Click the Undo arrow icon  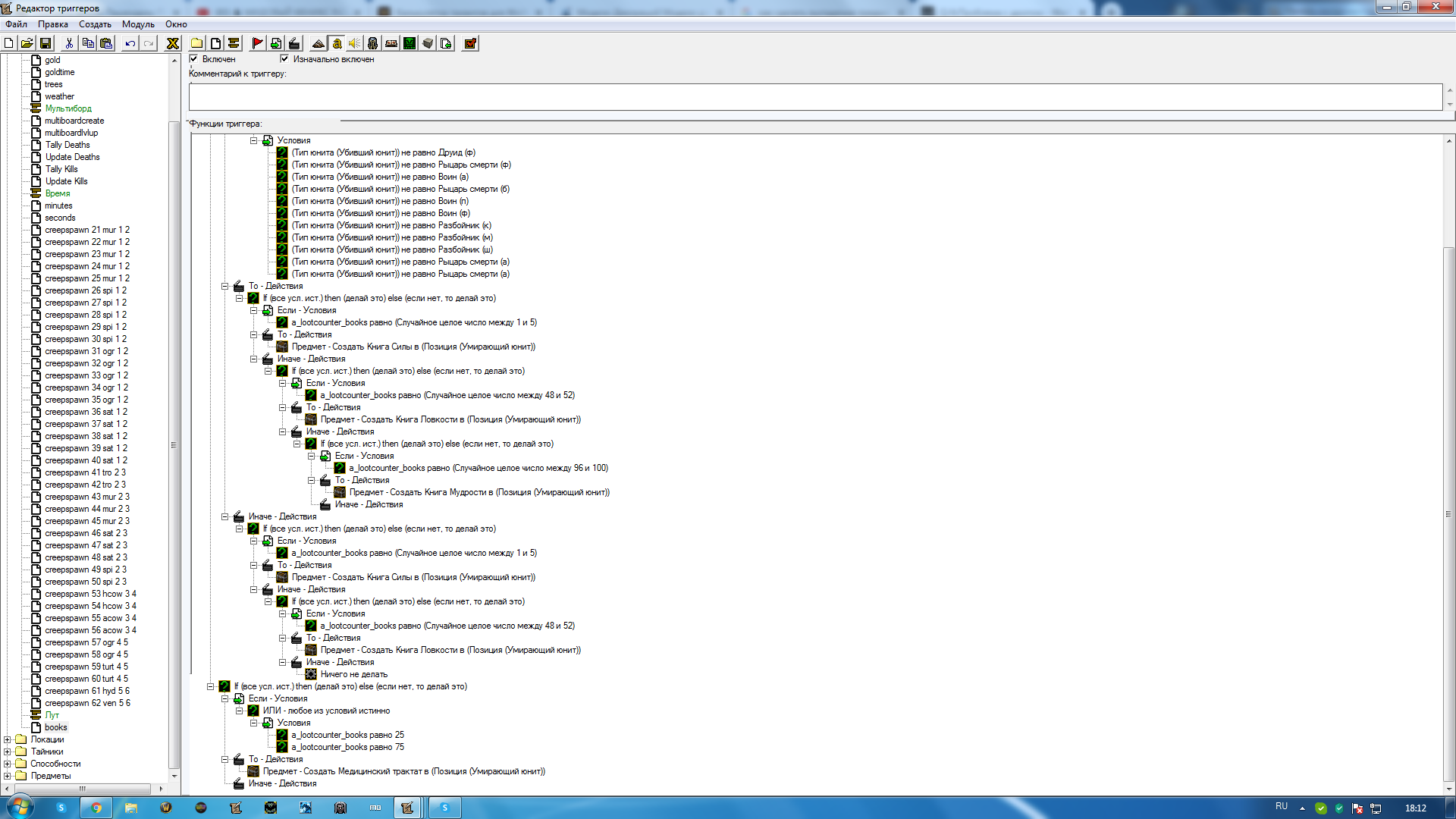point(130,44)
